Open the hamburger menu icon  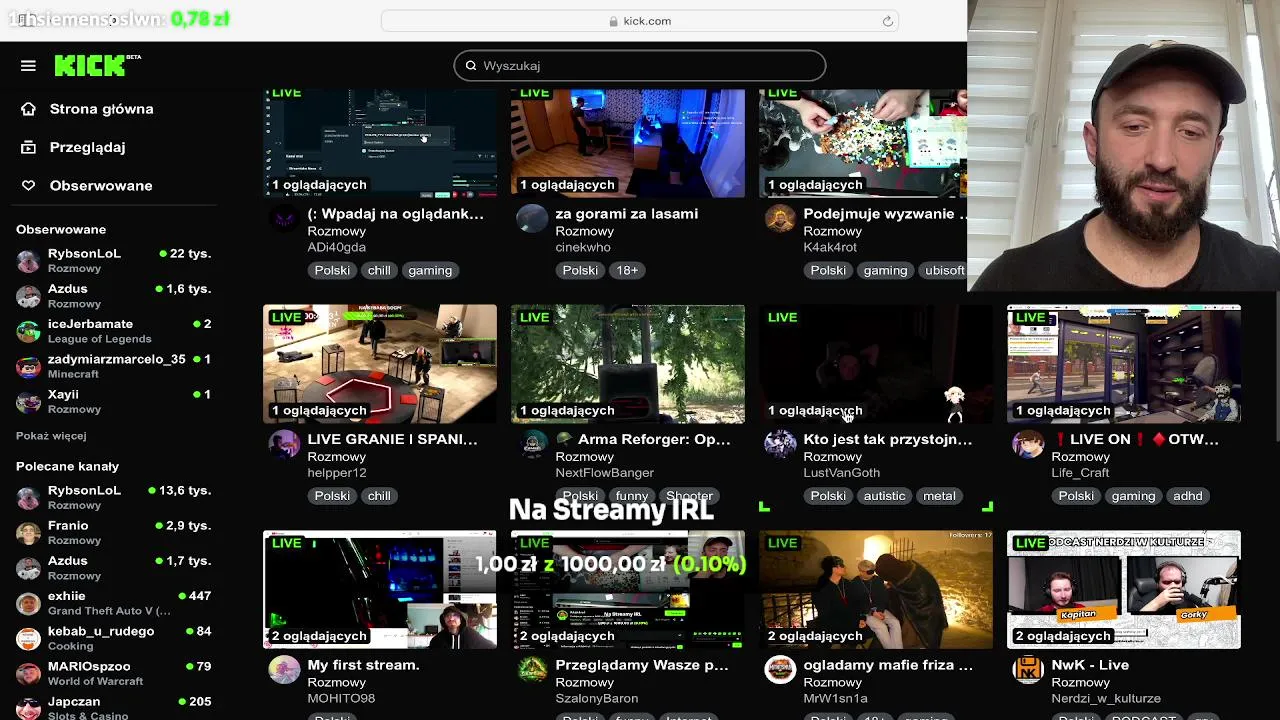[x=28, y=66]
